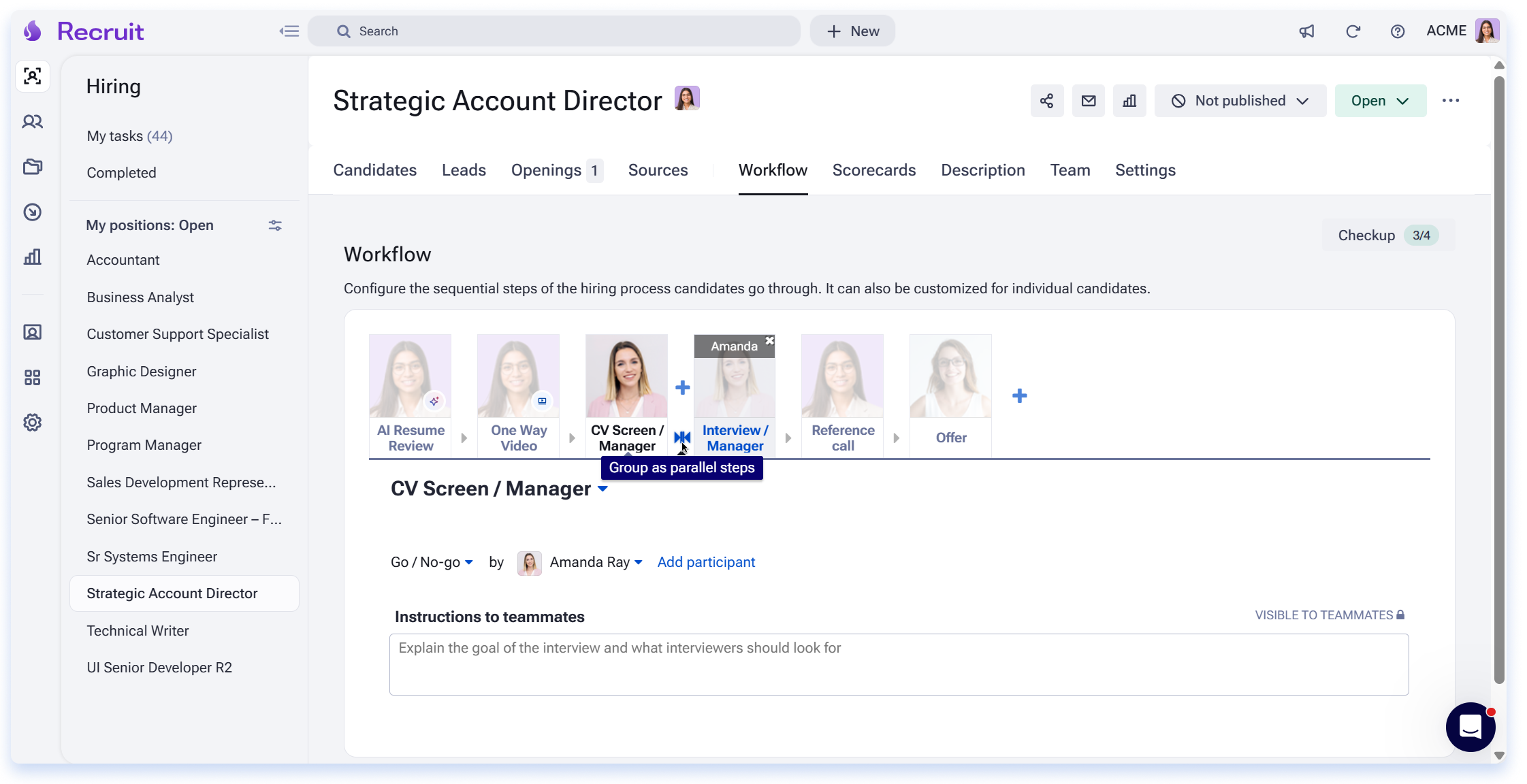
Task: Expand the Go / No-go dropdown
Action: (x=432, y=562)
